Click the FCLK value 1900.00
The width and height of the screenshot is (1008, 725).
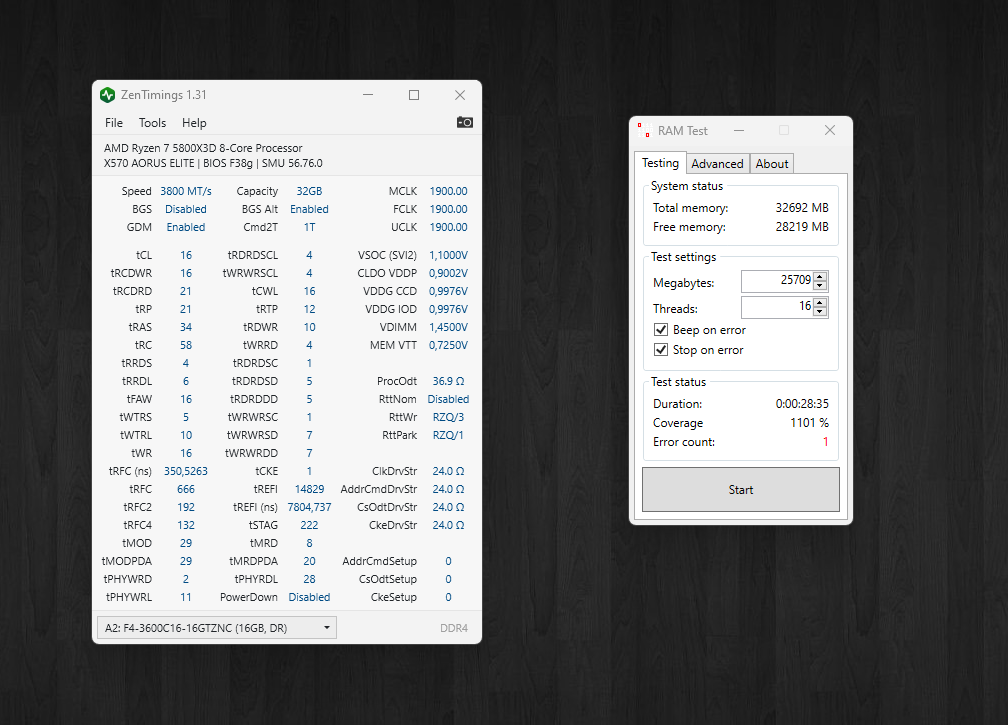(448, 209)
